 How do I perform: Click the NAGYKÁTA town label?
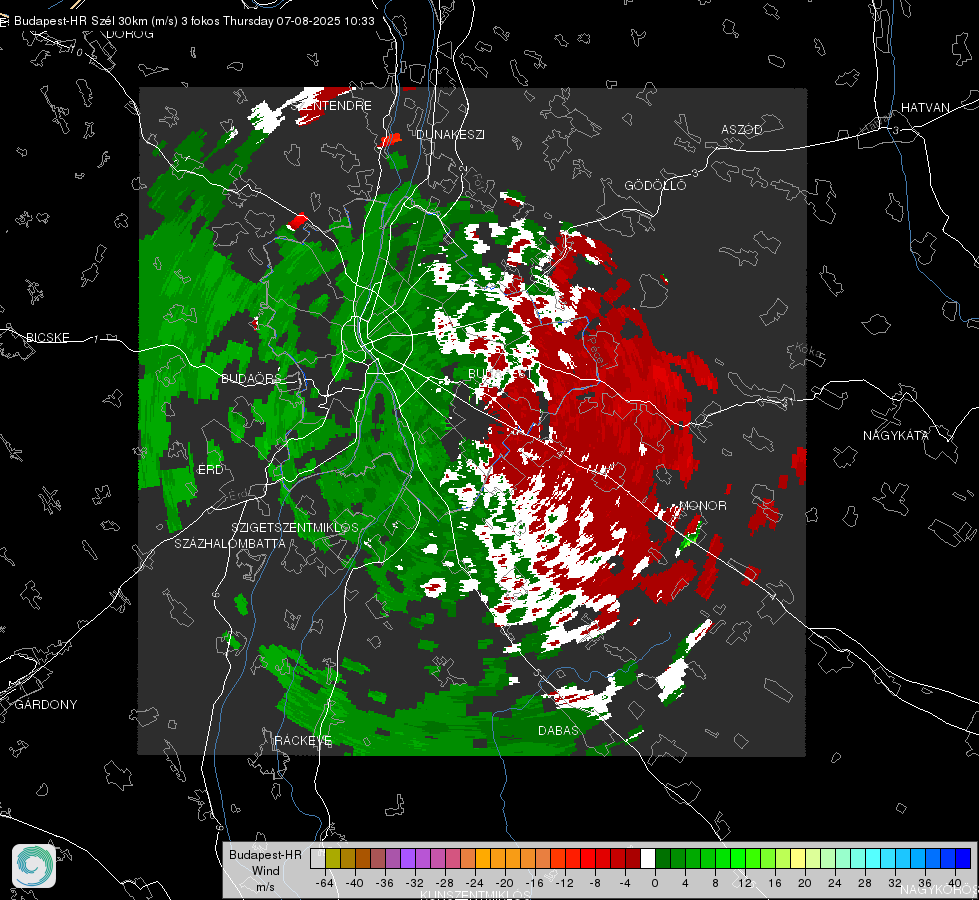[895, 436]
